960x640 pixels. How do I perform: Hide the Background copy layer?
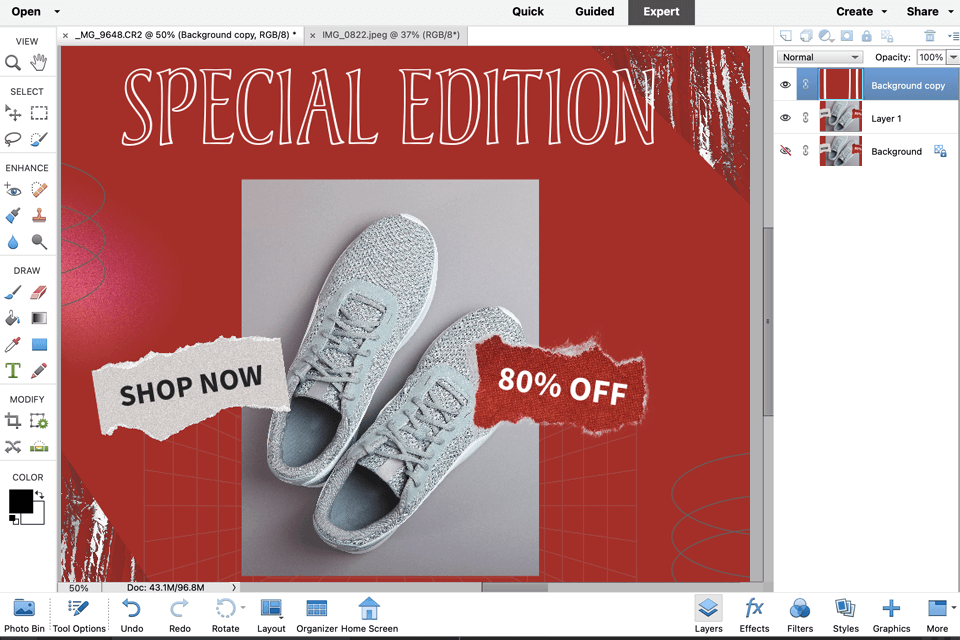coord(786,85)
